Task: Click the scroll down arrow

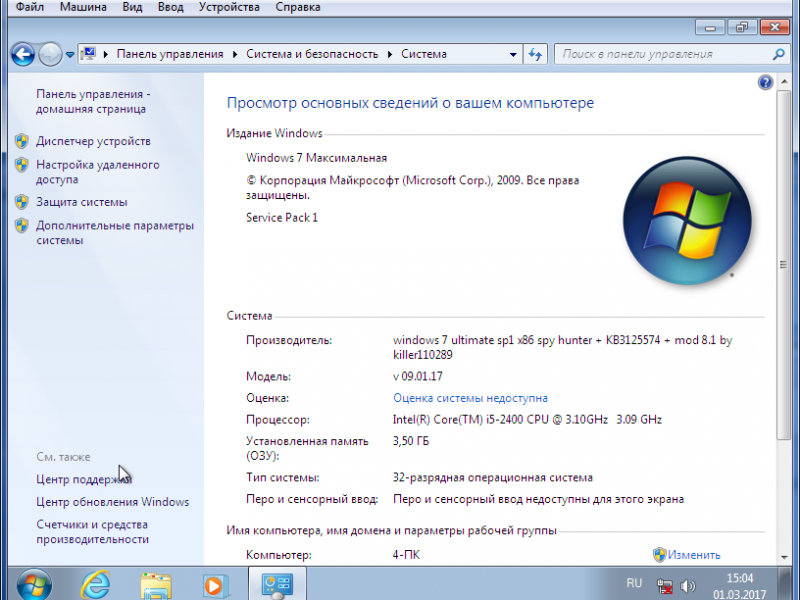Action: click(784, 557)
